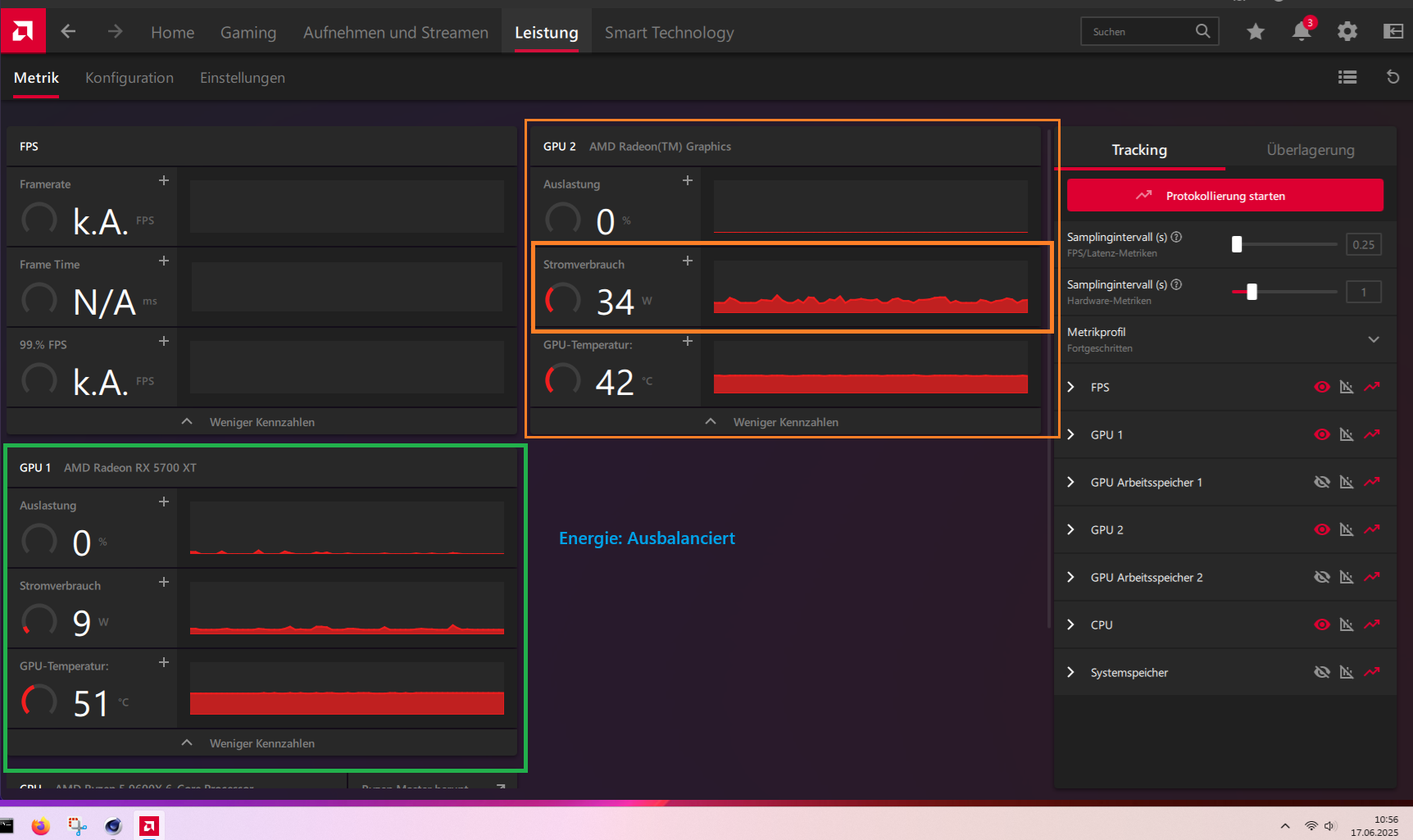Viewport: 1413px width, 840px height.
Task: Expand the GPU 2 tracking row chevron
Action: [x=1070, y=529]
